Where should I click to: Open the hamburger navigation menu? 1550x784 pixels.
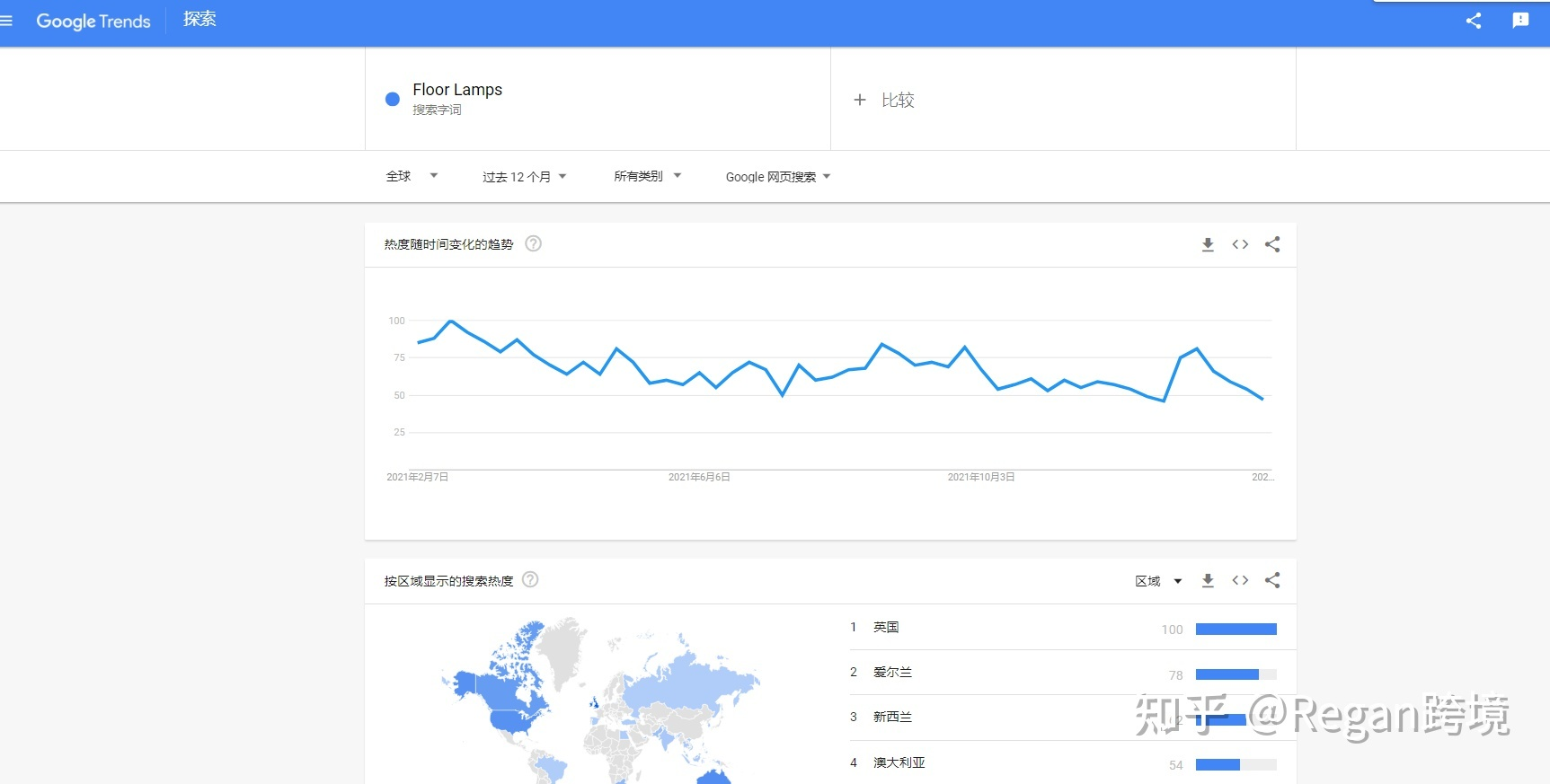click(6, 21)
